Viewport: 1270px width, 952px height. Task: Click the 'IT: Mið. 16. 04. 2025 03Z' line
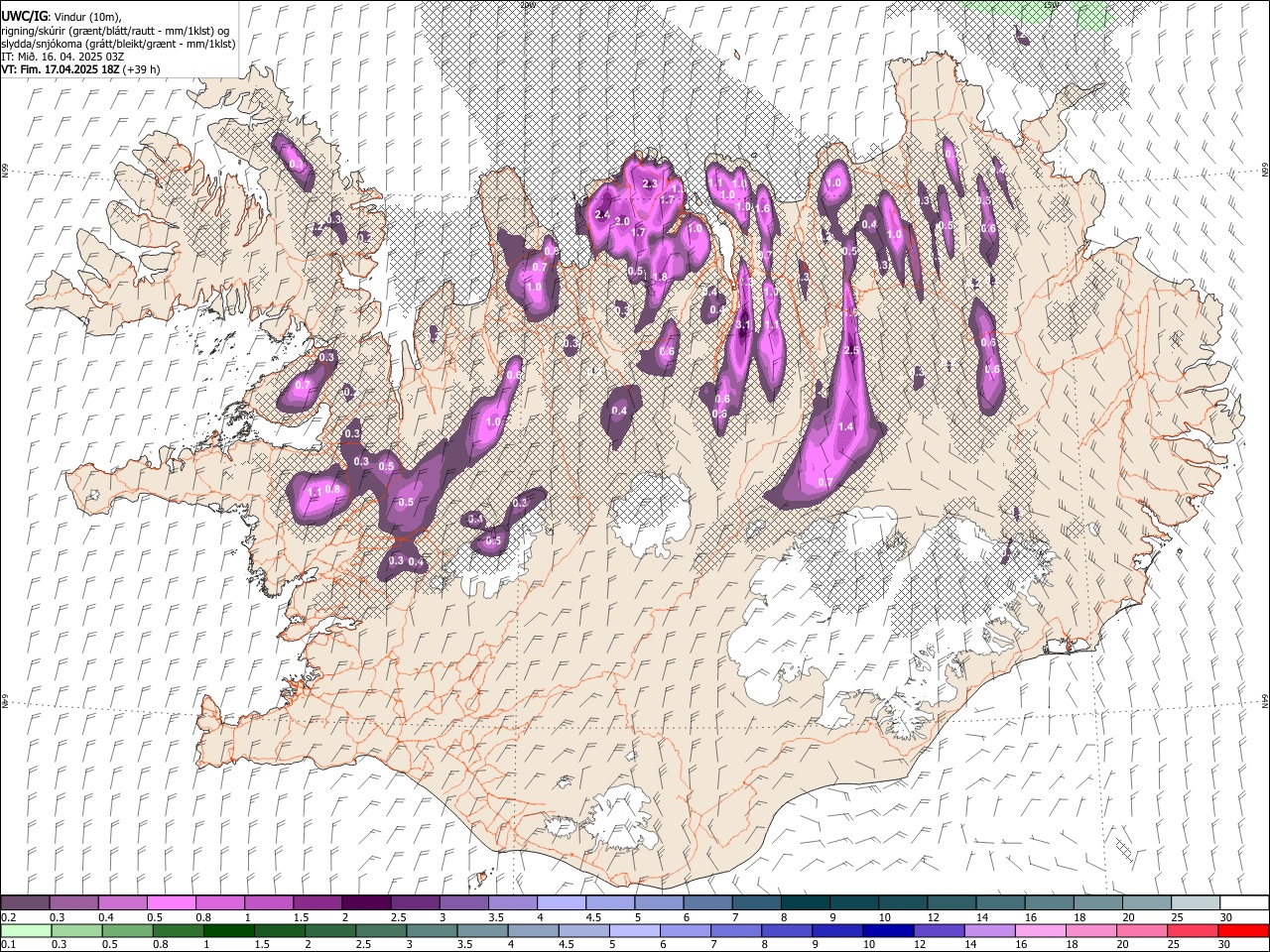coord(63,57)
